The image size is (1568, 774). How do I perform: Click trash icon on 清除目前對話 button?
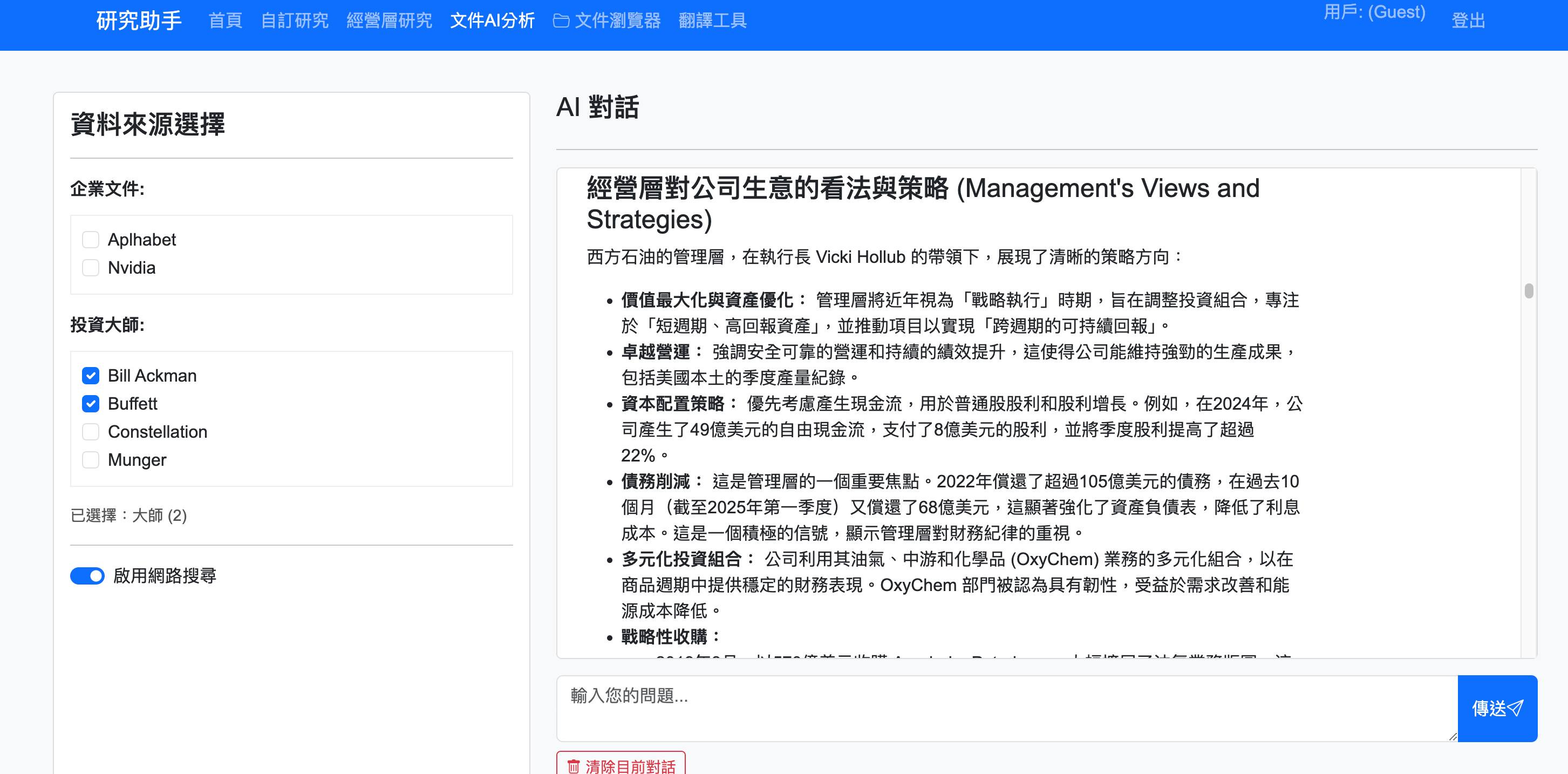[574, 765]
